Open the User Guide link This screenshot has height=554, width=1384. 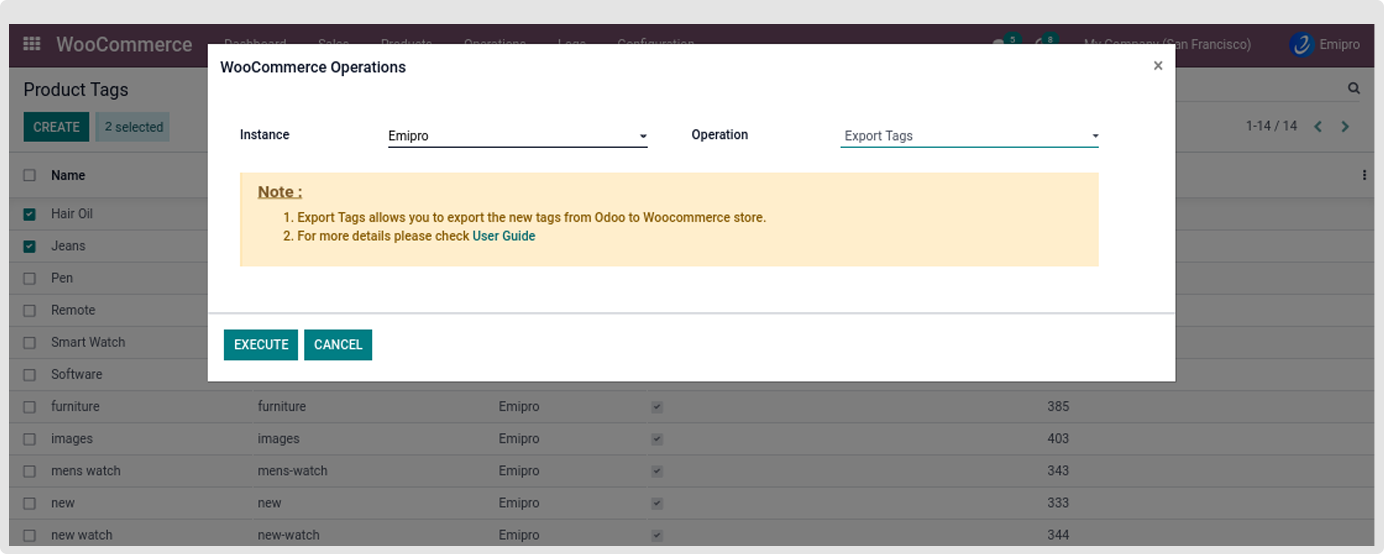pos(504,236)
